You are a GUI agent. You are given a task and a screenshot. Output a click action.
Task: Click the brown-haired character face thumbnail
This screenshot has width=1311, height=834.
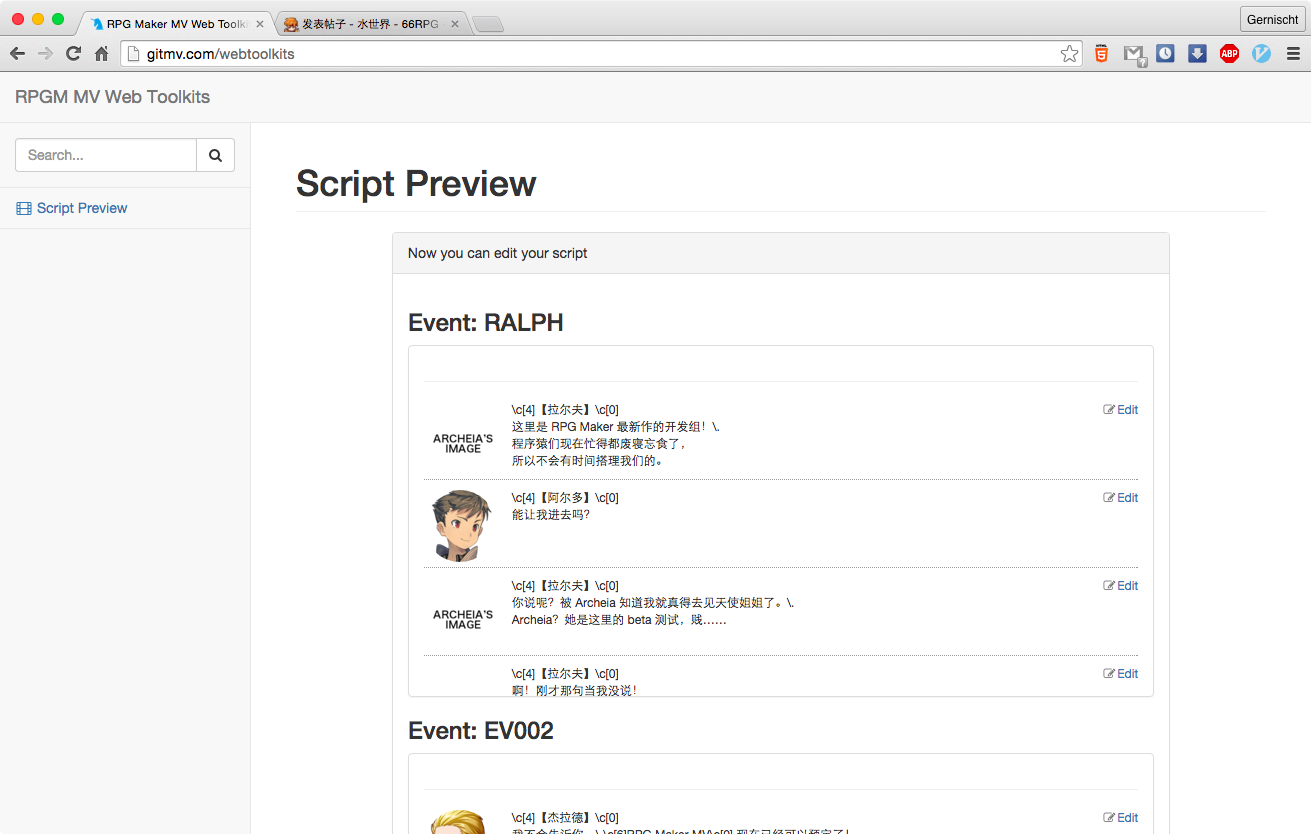click(x=462, y=525)
